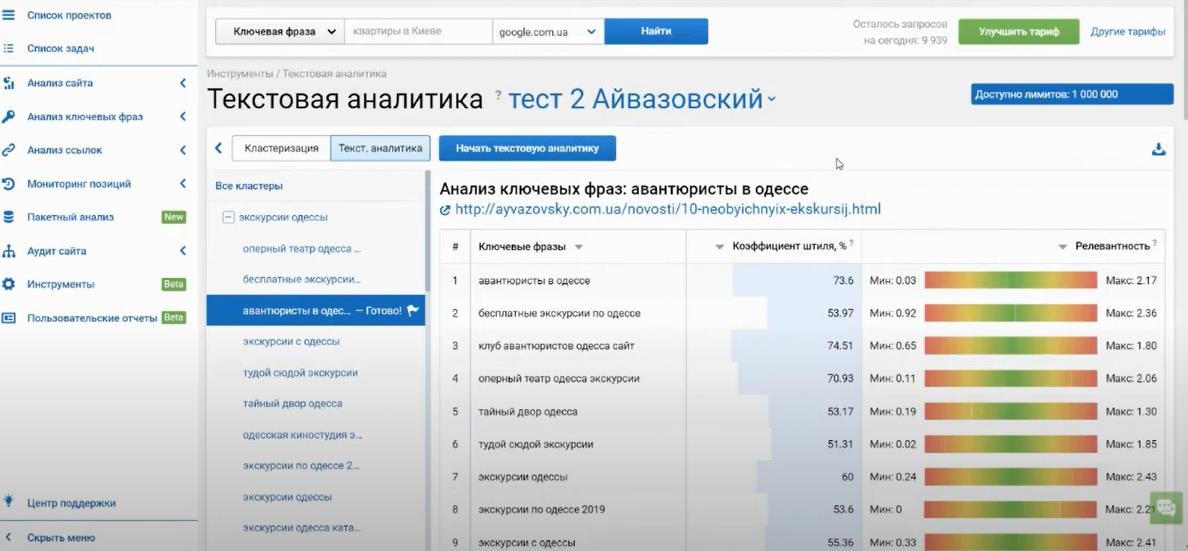Open the Ключевая фраза dropdown
This screenshot has height=551, width=1188.
pyautogui.click(x=280, y=32)
